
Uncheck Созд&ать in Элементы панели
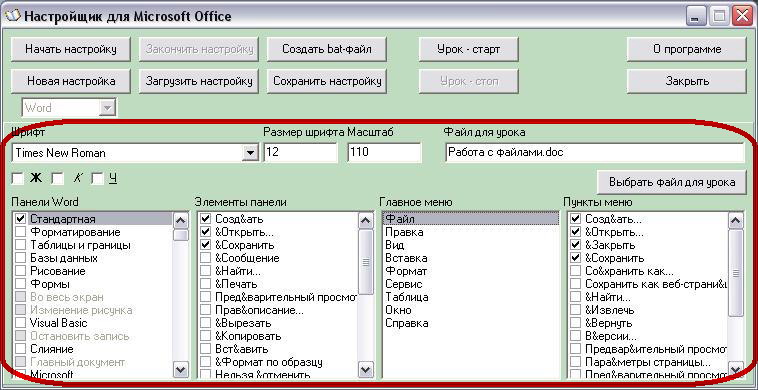(x=205, y=219)
